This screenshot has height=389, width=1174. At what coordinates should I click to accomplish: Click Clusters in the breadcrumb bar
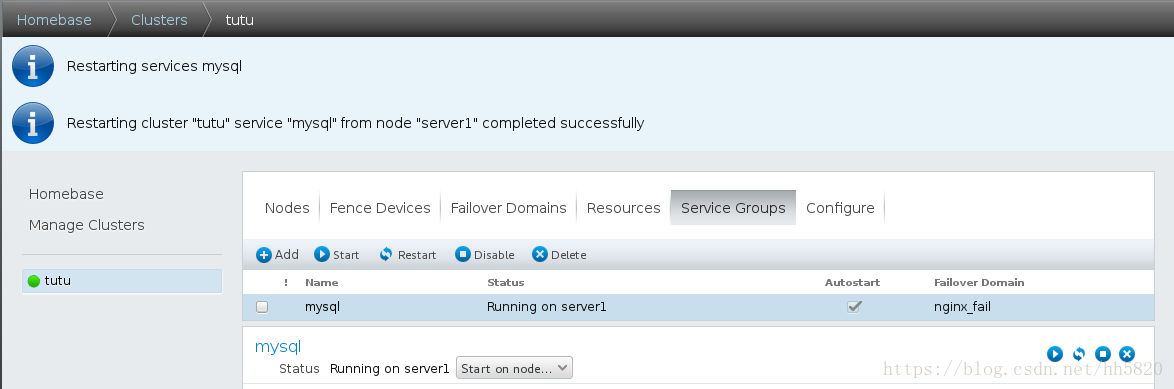click(x=159, y=19)
